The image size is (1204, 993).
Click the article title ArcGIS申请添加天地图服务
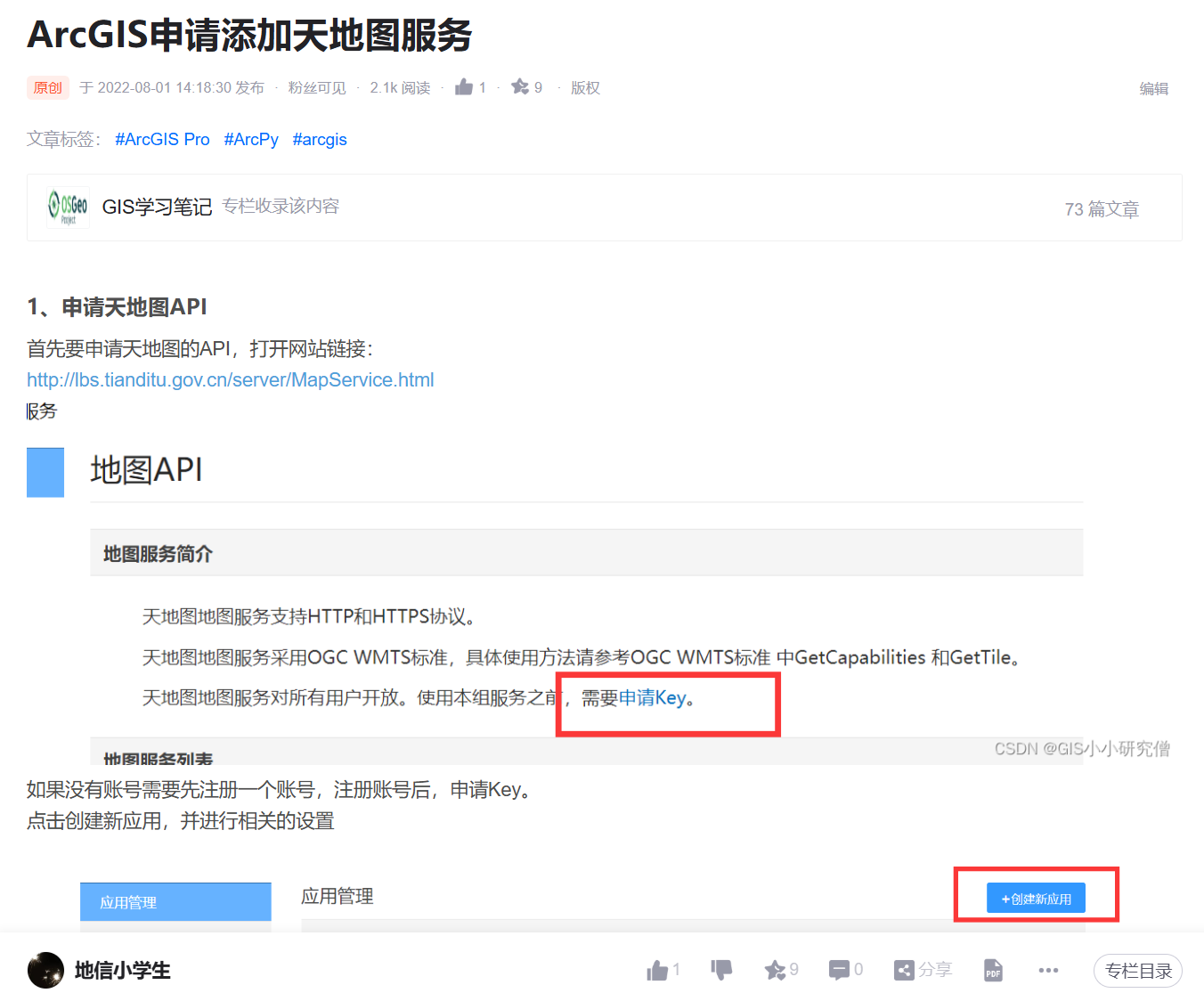249,35
